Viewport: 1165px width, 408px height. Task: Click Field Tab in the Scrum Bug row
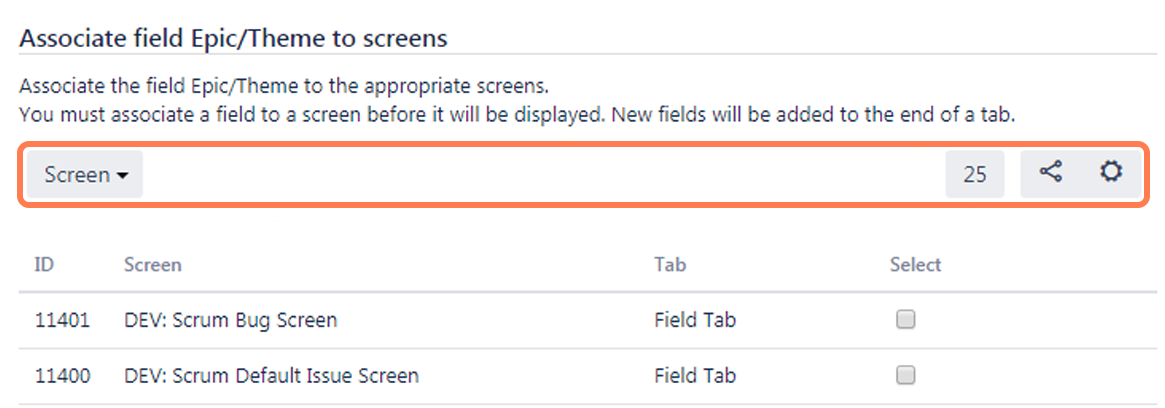click(695, 320)
